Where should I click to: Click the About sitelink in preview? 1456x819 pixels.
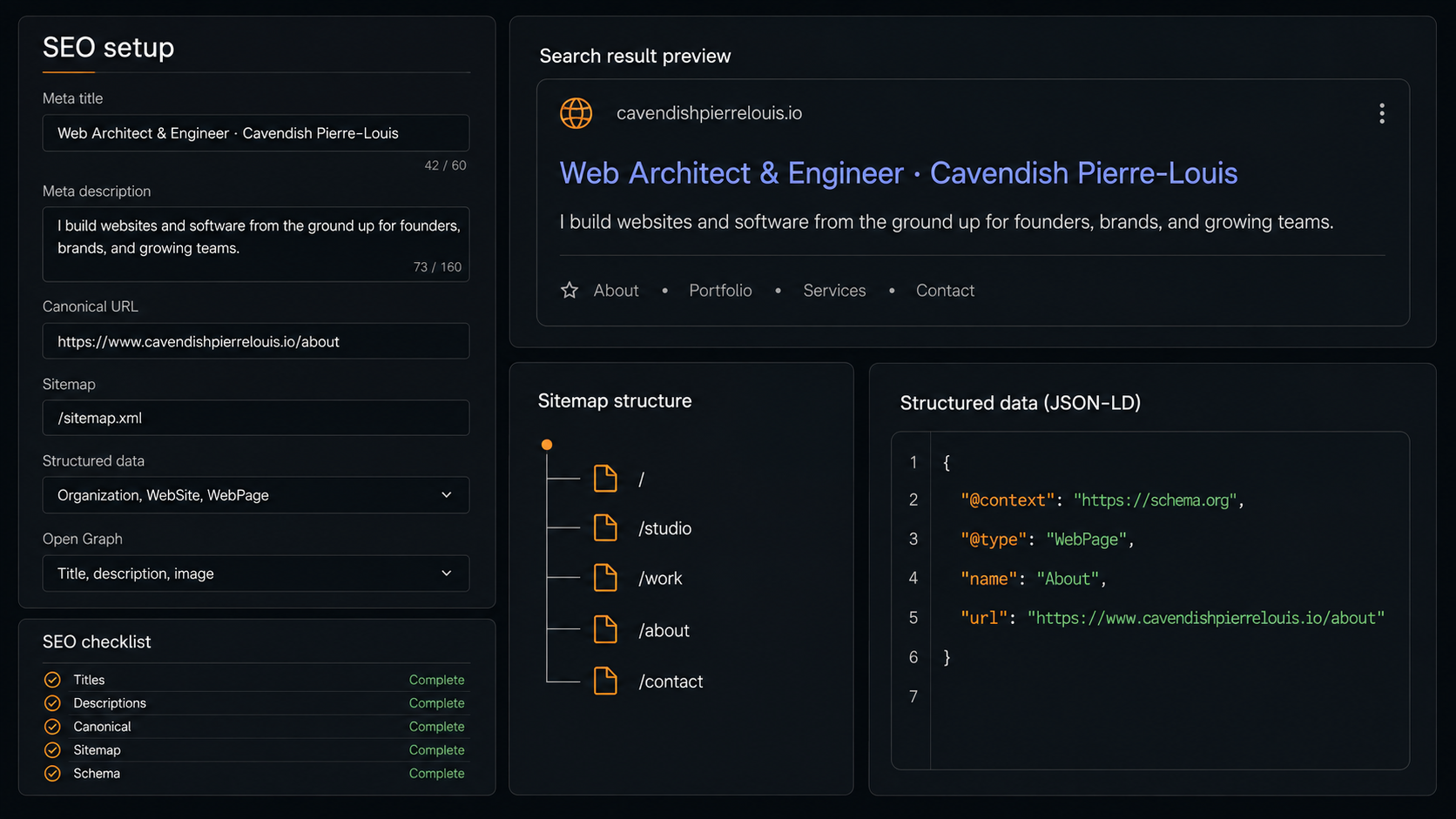tap(616, 291)
